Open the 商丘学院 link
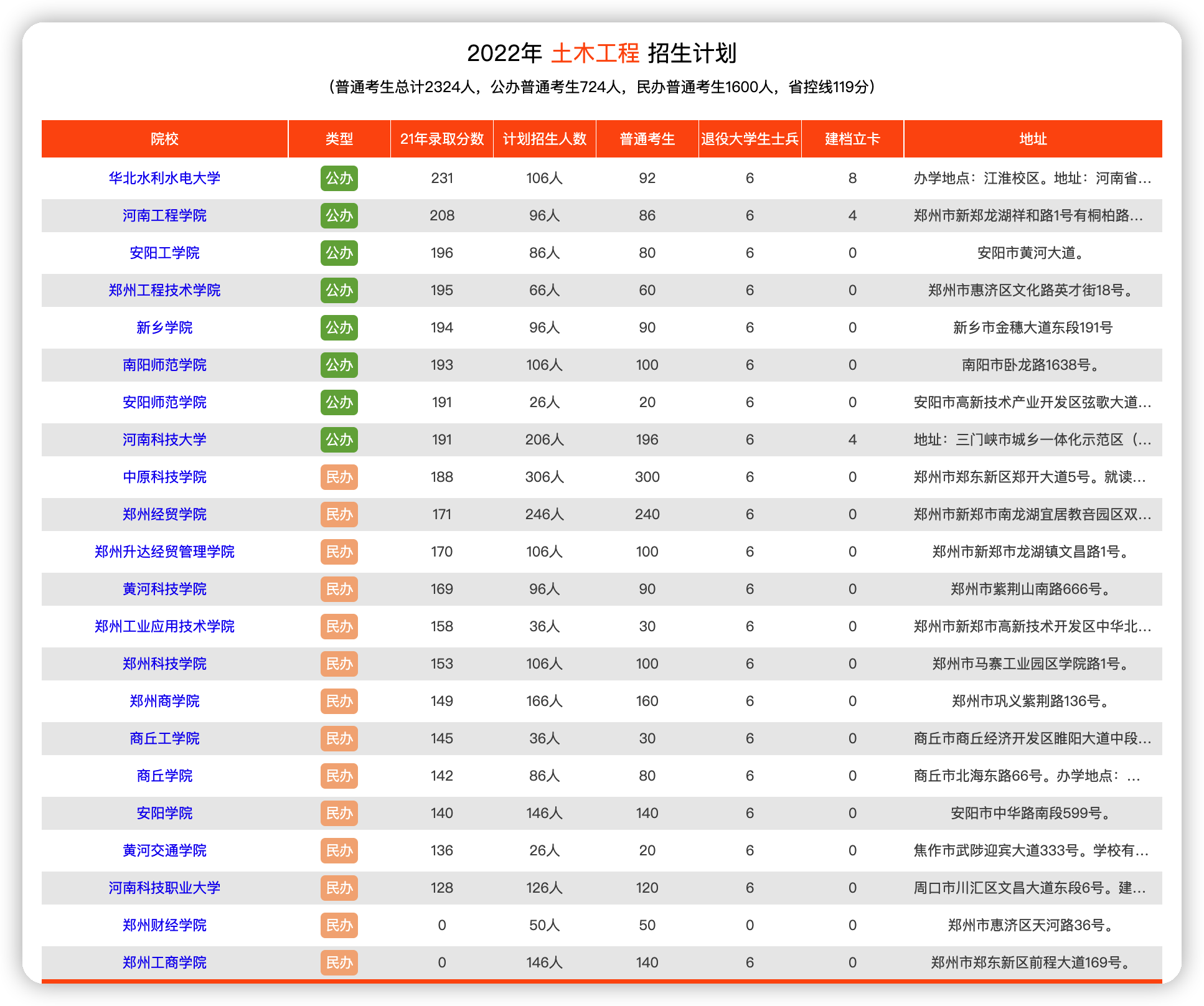This screenshot has height=1006, width=1204. (164, 776)
